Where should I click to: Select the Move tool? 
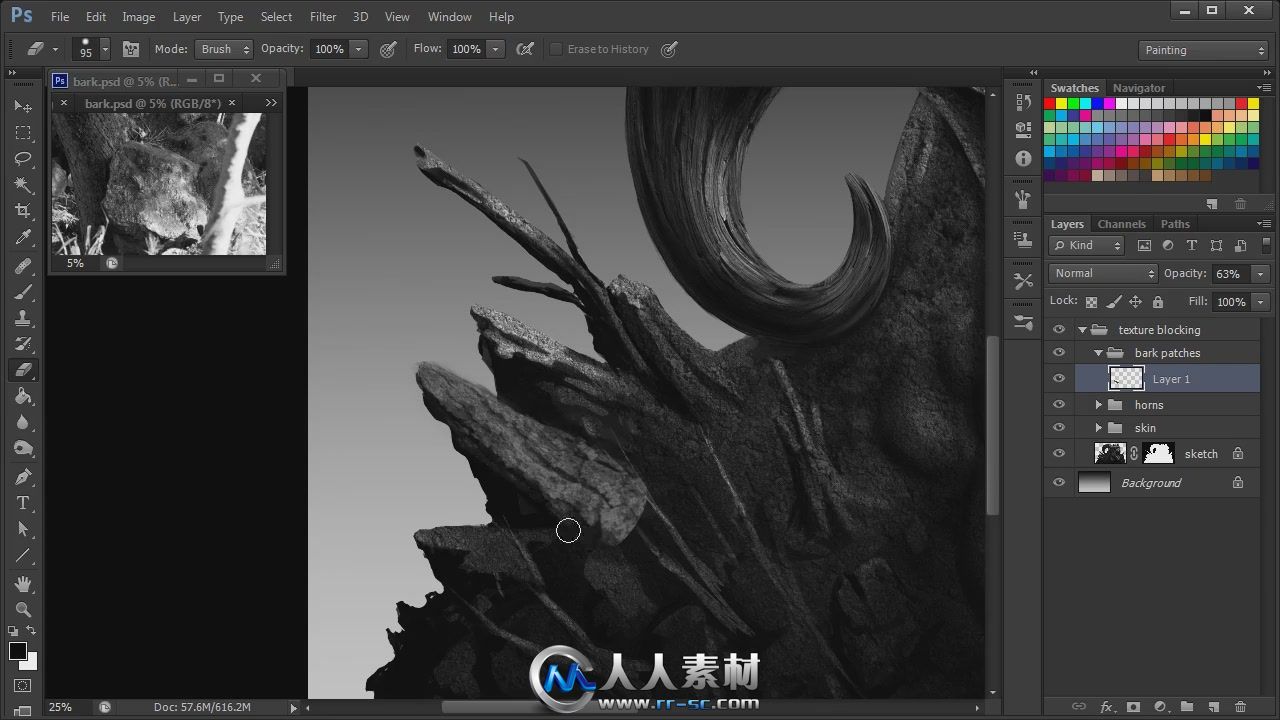coord(23,106)
